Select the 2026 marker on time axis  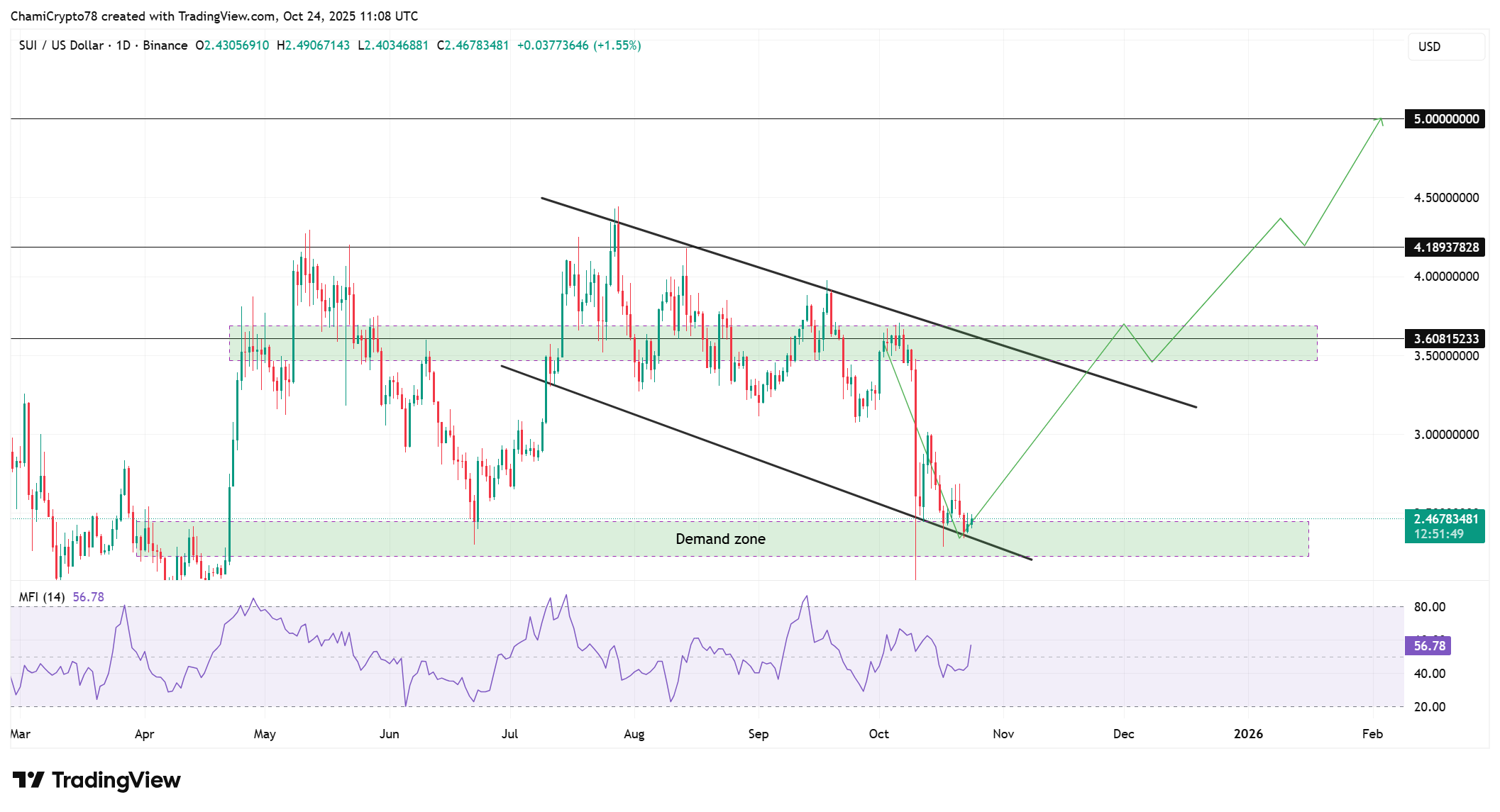pyautogui.click(x=1248, y=734)
